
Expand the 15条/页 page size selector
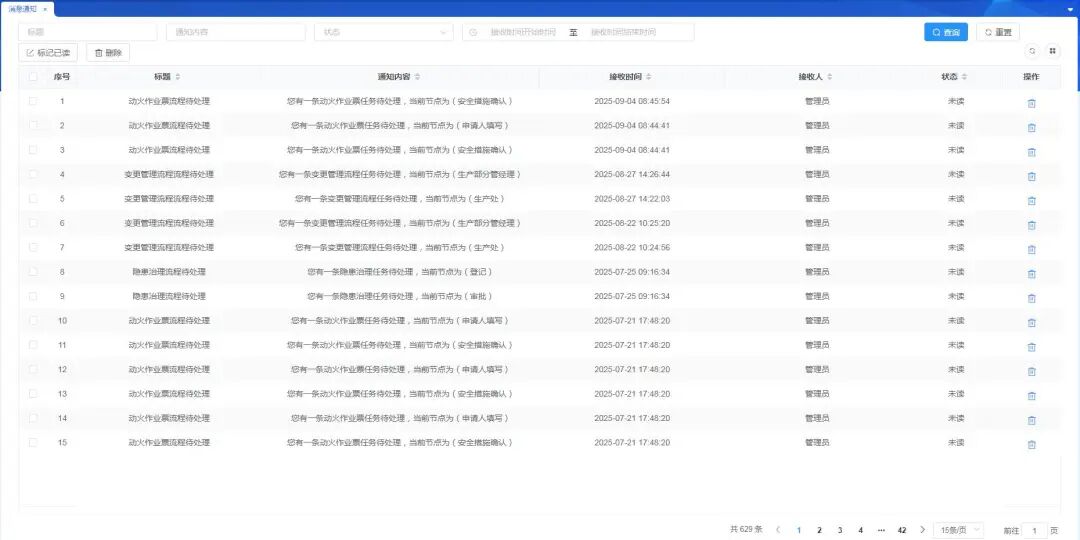[958, 530]
